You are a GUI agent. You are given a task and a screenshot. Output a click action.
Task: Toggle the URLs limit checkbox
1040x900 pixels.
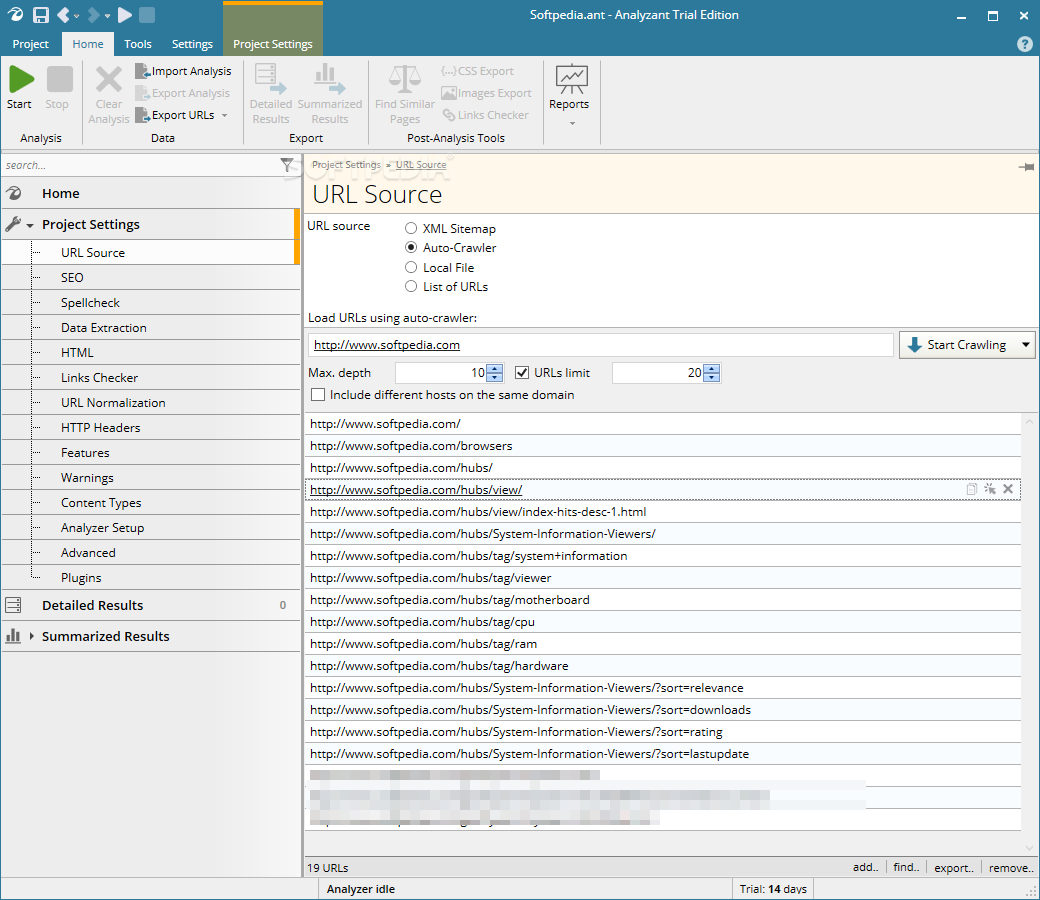pos(522,373)
